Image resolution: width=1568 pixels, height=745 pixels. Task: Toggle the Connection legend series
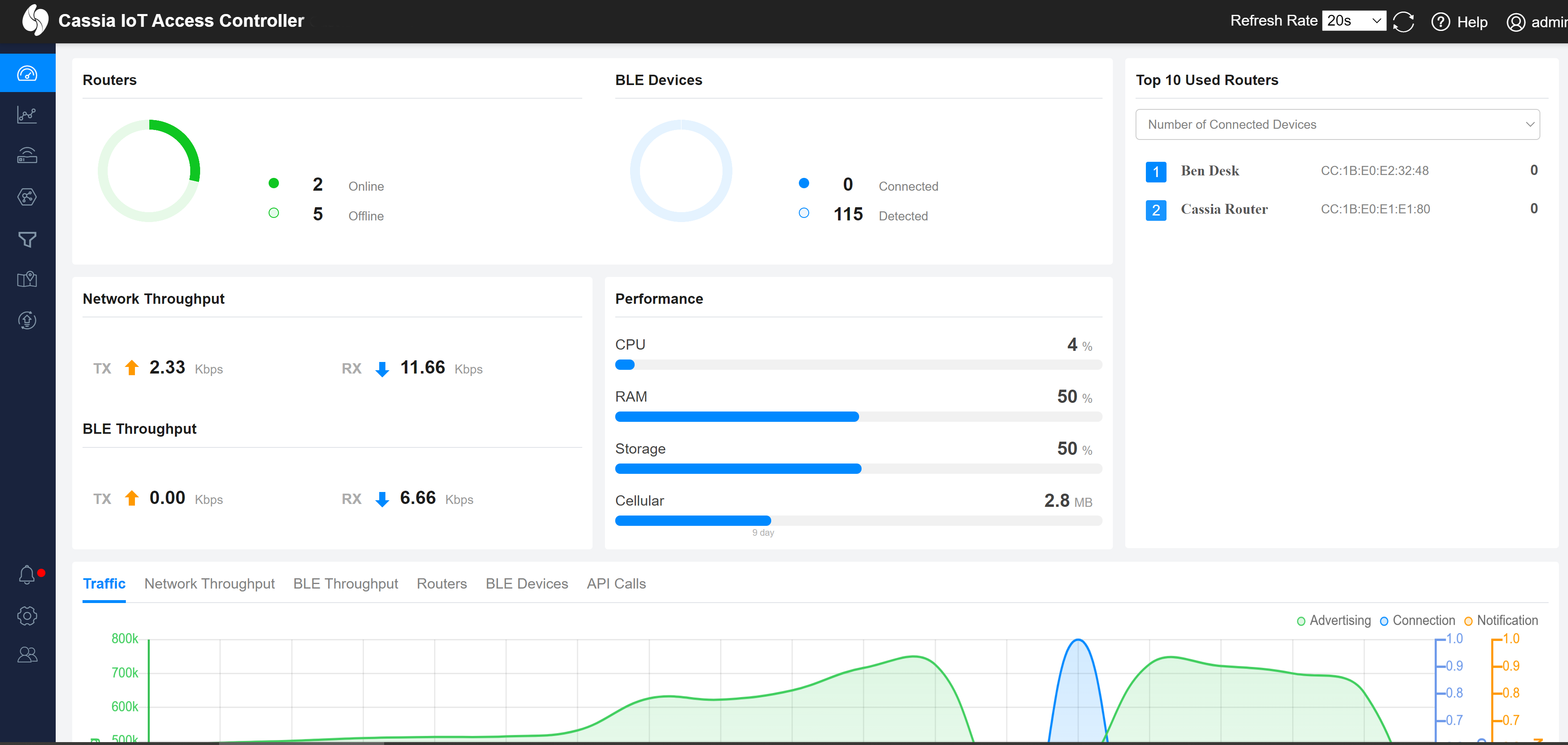pos(1417,620)
